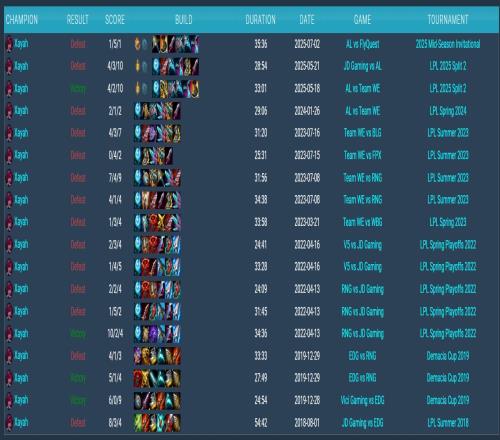The image size is (500, 440).
Task: Open the Xayah champion icon in the first row
Action: [9, 44]
